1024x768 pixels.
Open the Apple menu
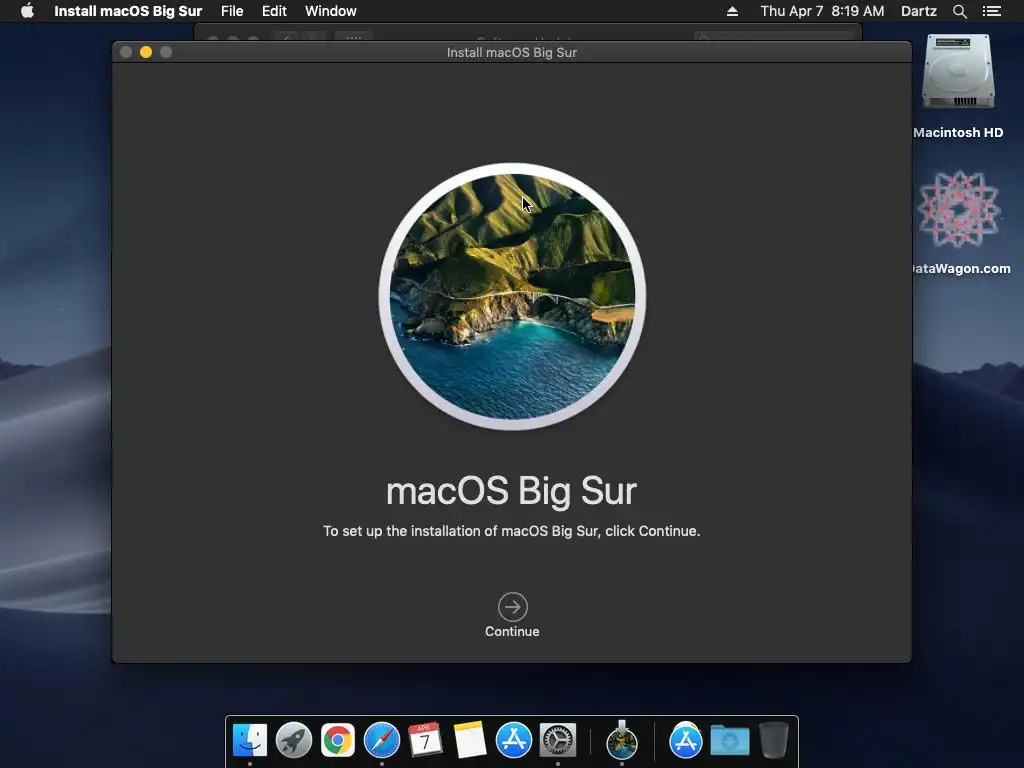pyautogui.click(x=27, y=11)
